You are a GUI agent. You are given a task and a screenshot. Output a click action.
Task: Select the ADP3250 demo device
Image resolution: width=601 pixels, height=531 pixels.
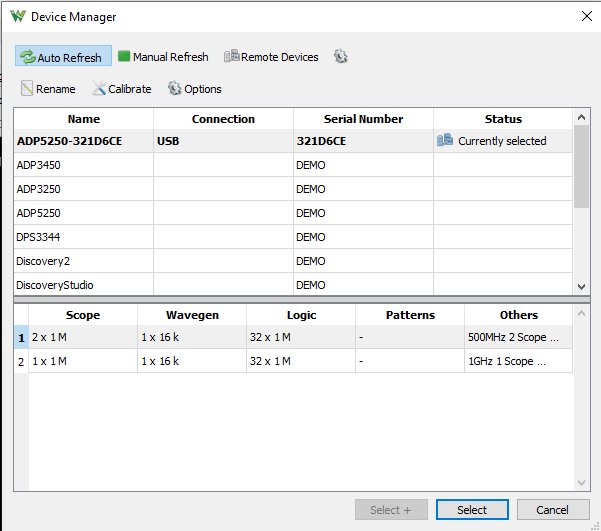[x=293, y=189]
